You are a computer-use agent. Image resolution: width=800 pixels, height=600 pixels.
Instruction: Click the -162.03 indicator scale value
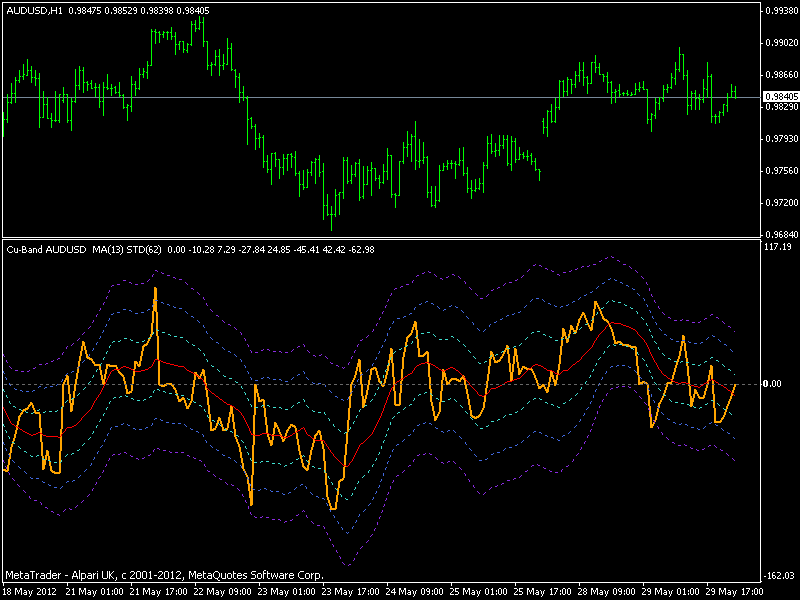(x=778, y=575)
